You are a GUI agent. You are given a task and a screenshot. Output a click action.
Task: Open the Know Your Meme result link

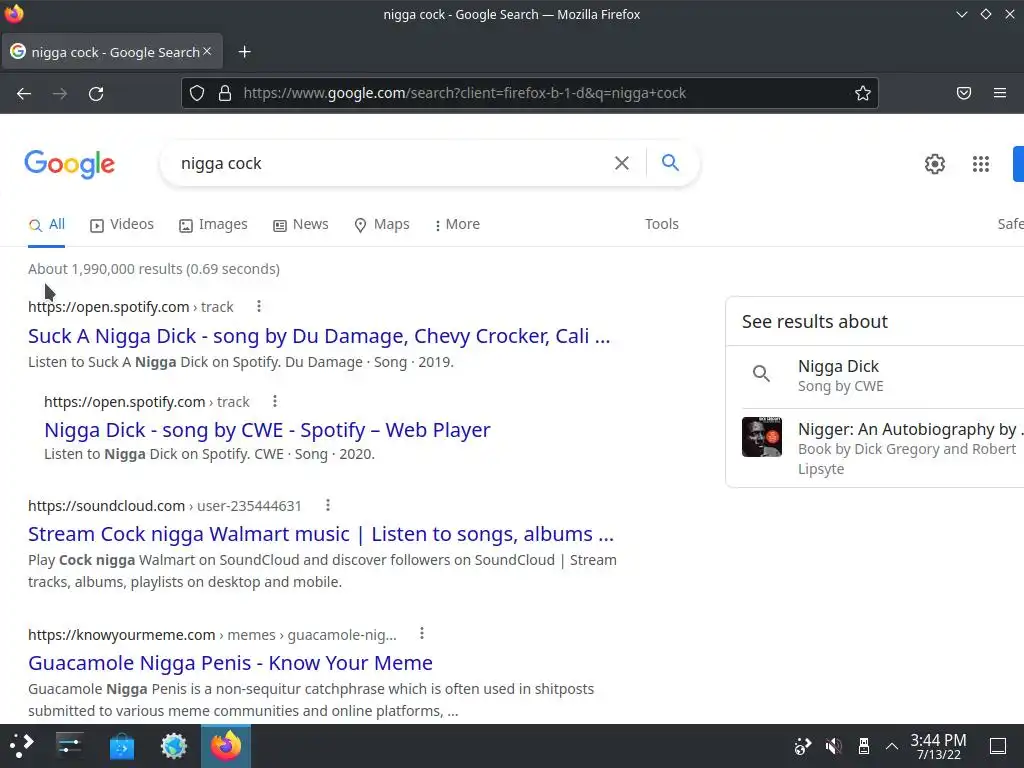(x=231, y=663)
